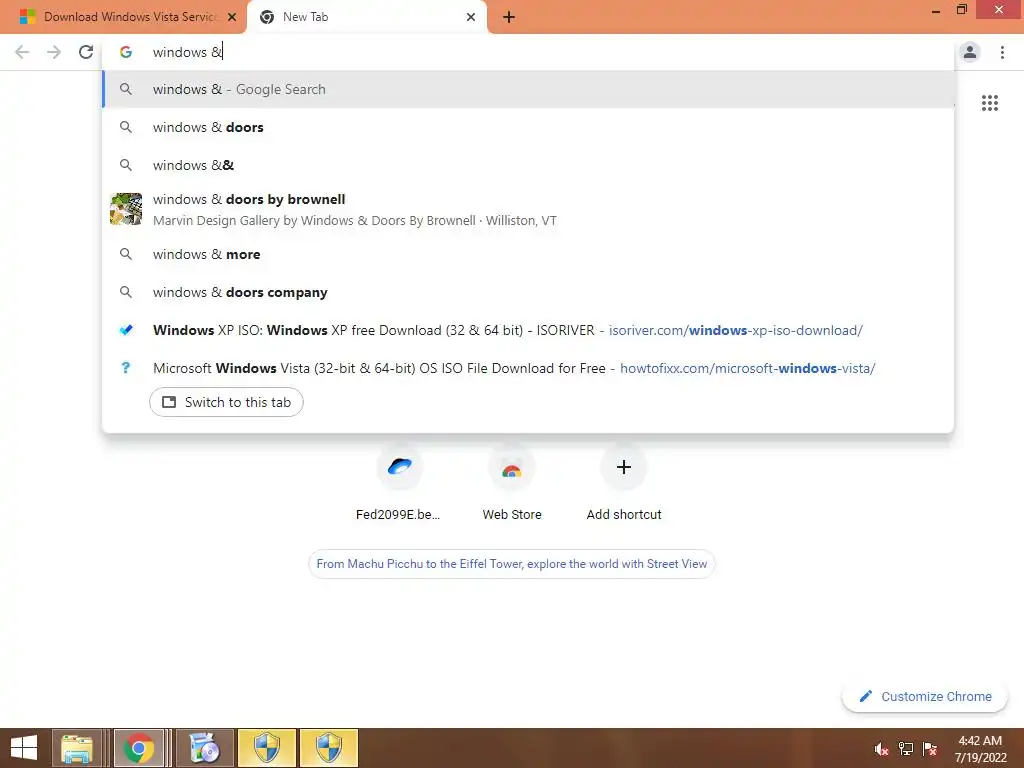Click the taskbar clock showing 4:42 AM
Image resolution: width=1024 pixels, height=768 pixels.
980,749
